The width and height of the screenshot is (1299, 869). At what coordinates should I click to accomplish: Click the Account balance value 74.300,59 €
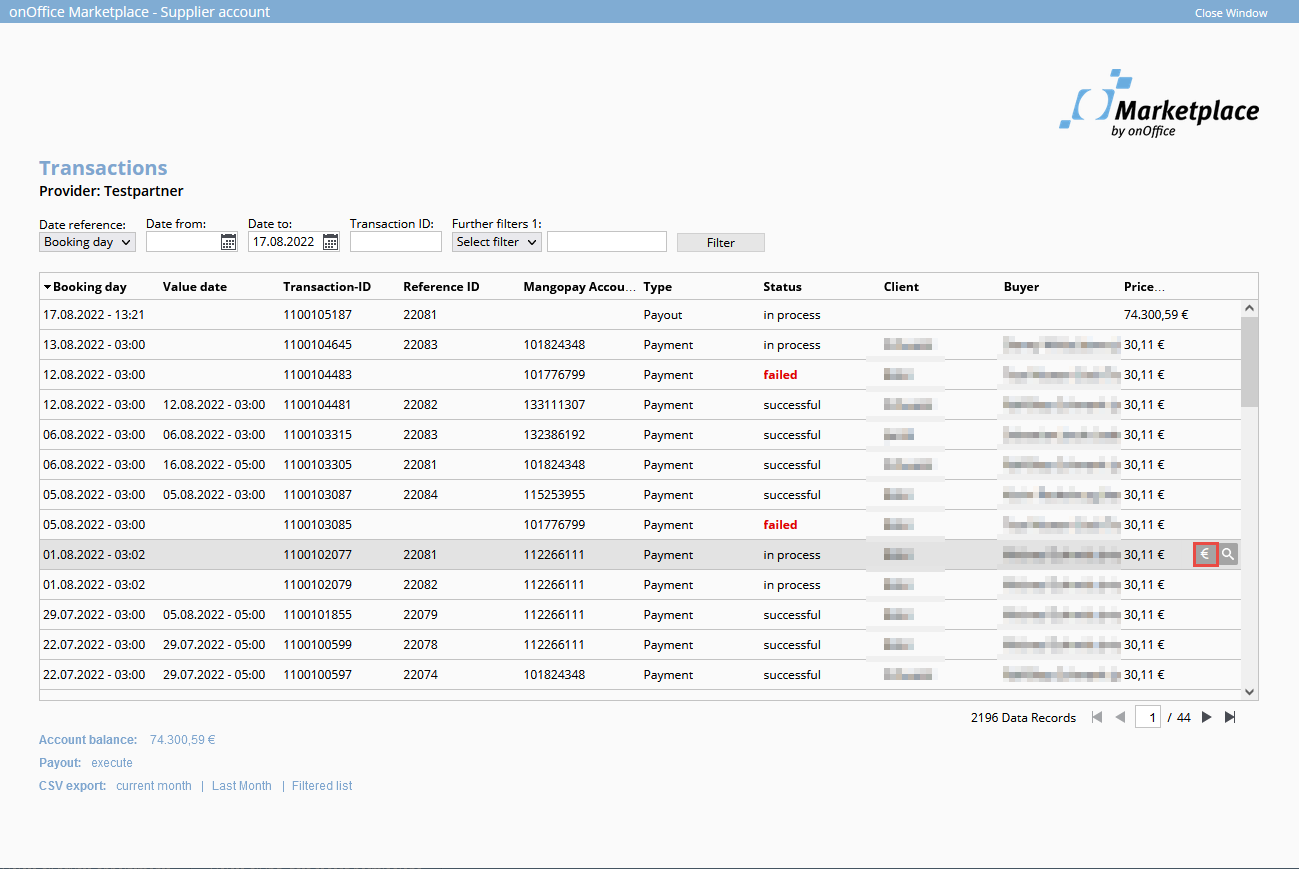coord(183,740)
